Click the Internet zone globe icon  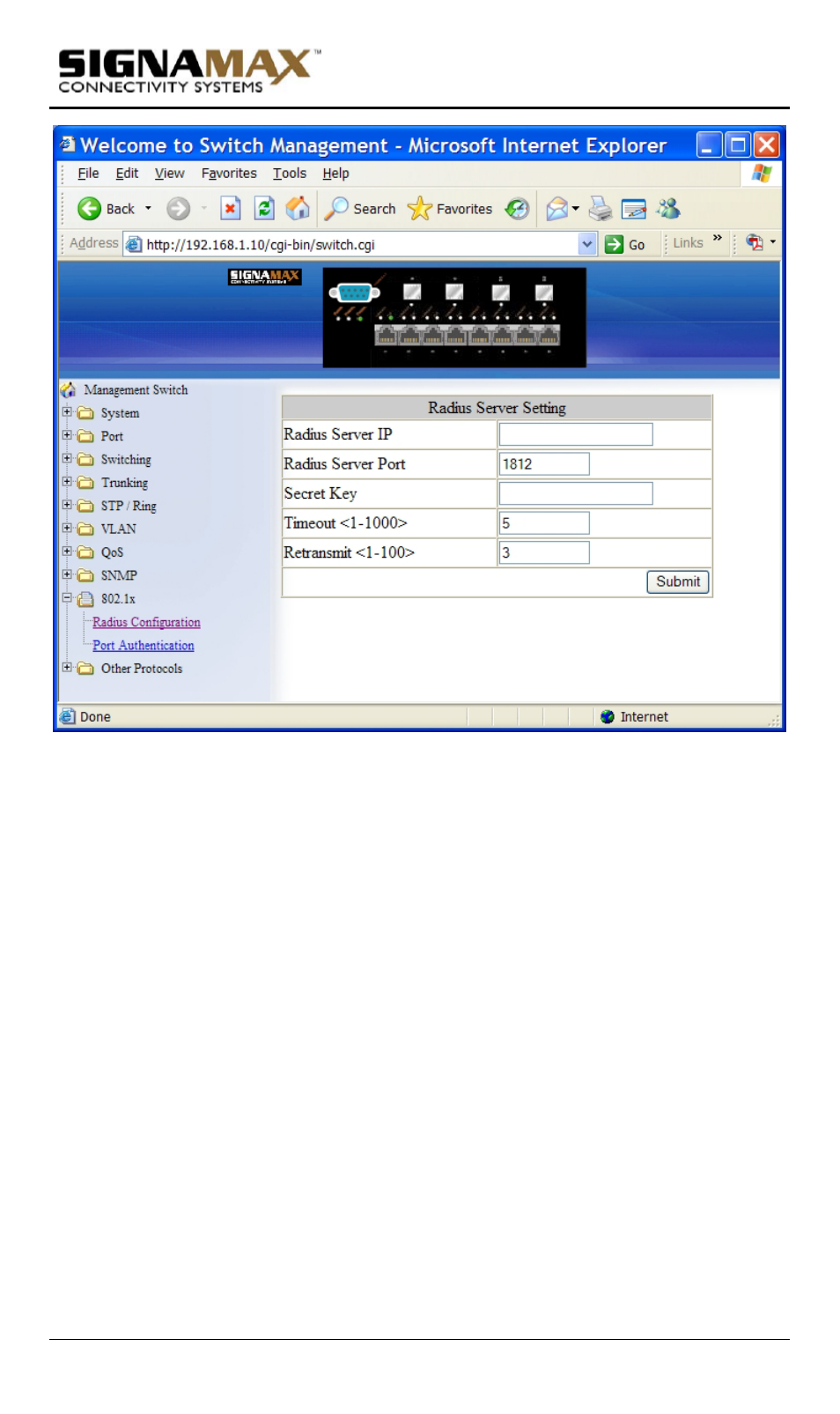[608, 717]
